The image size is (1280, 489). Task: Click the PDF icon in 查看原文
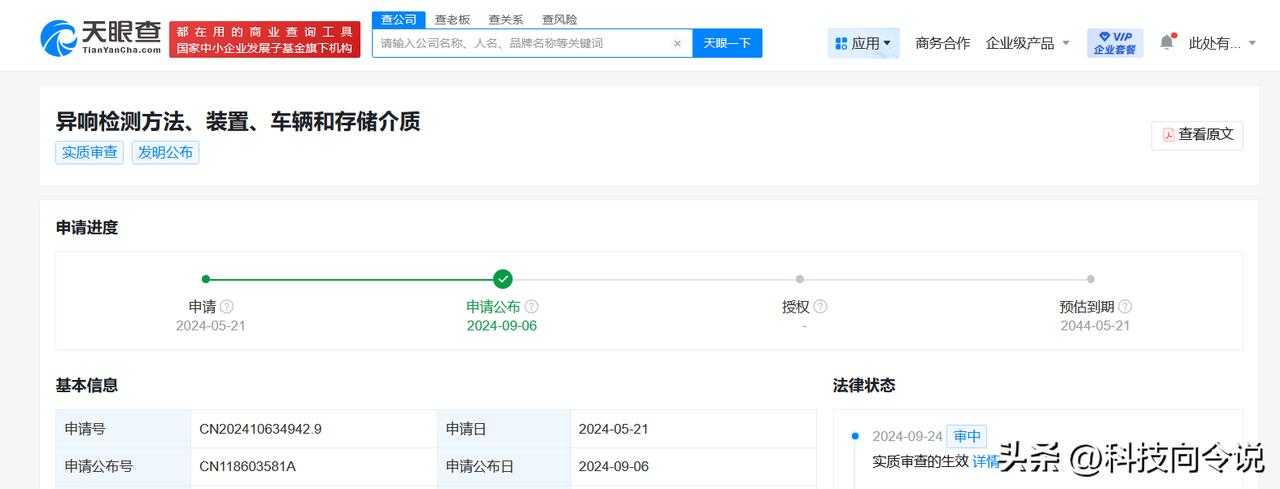(1168, 135)
